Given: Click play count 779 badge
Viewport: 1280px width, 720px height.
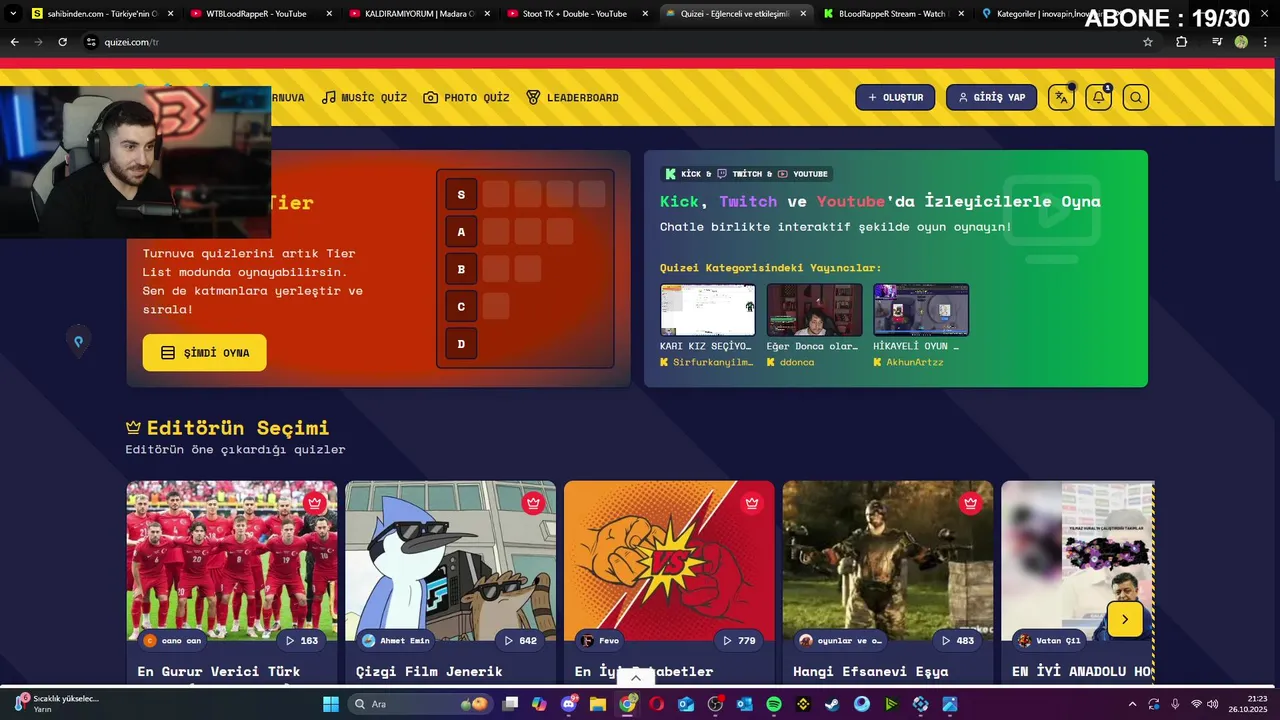Looking at the screenshot, I should pos(739,640).
